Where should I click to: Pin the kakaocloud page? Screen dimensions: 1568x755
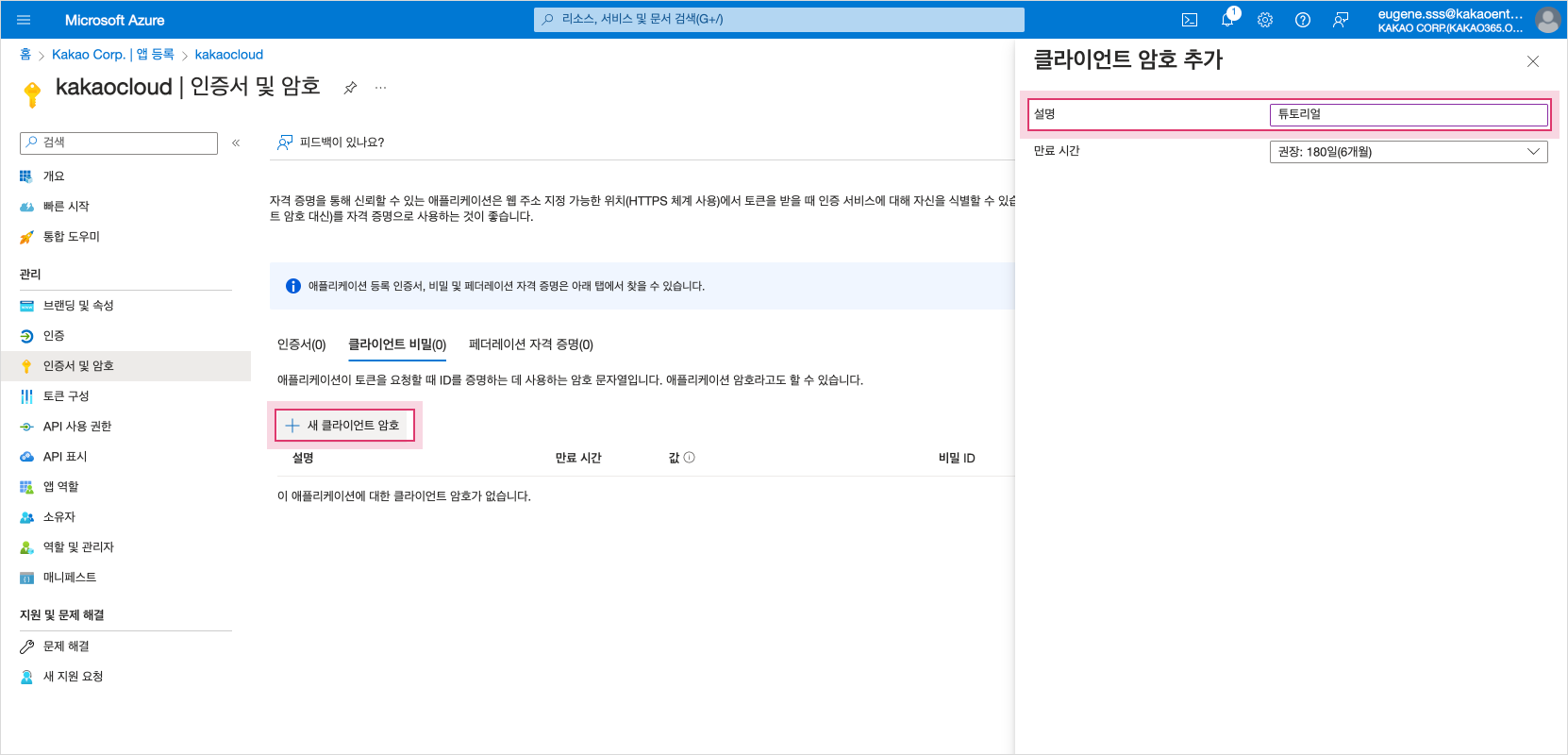350,88
